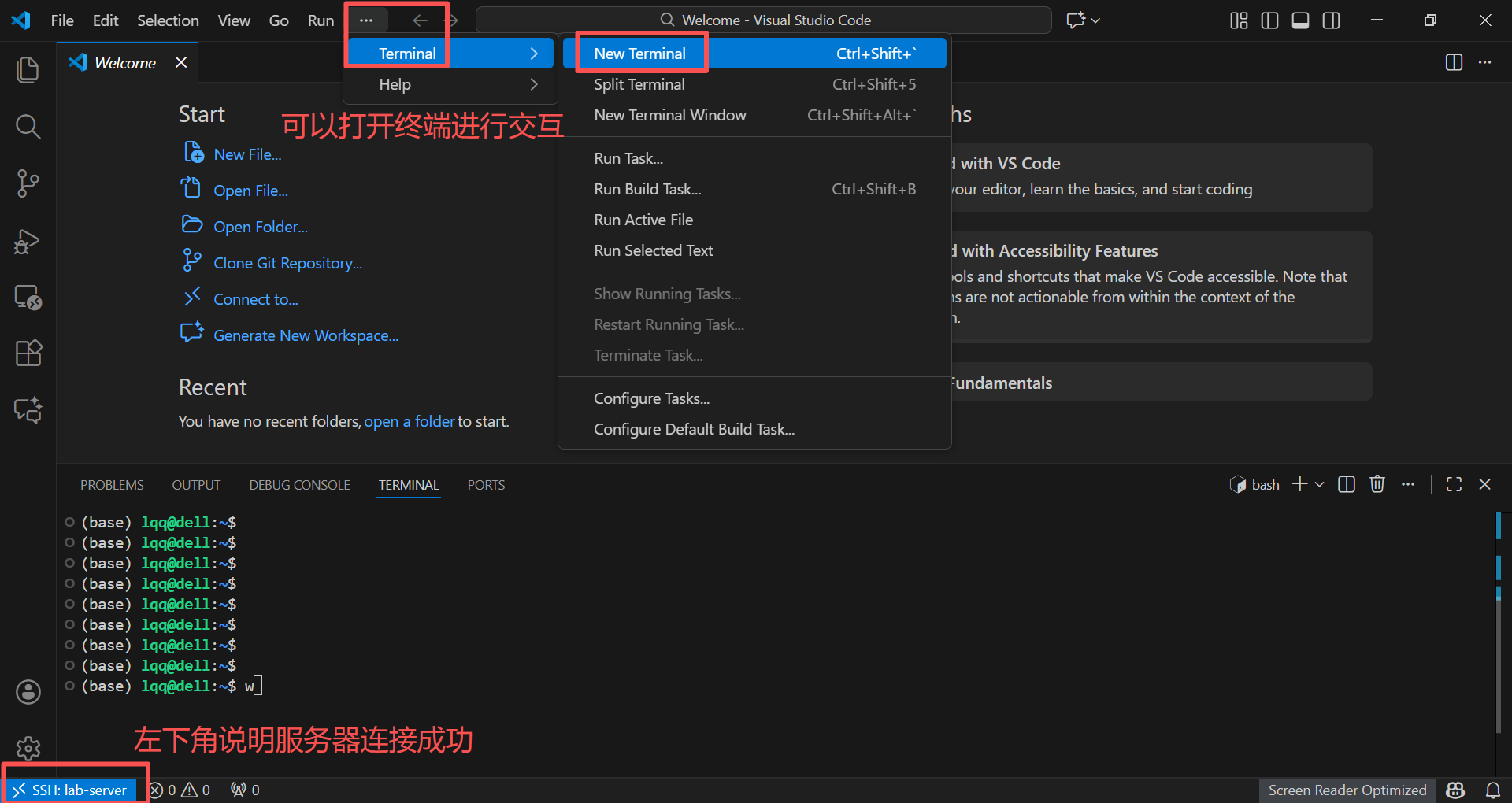Click the SSH: lab-server remote indicator
Image resolution: width=1512 pixels, height=803 pixels.
pos(69,790)
